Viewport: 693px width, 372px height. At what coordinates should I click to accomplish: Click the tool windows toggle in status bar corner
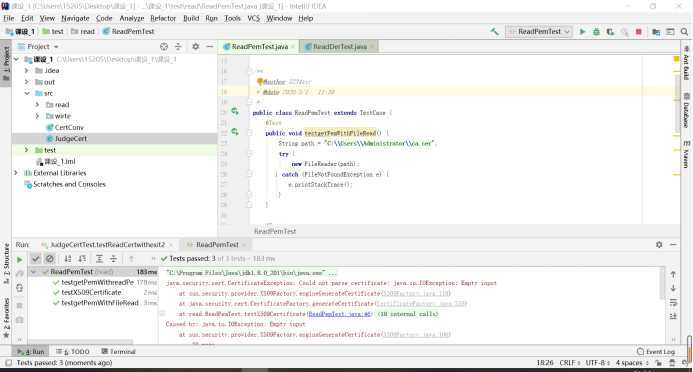8,363
